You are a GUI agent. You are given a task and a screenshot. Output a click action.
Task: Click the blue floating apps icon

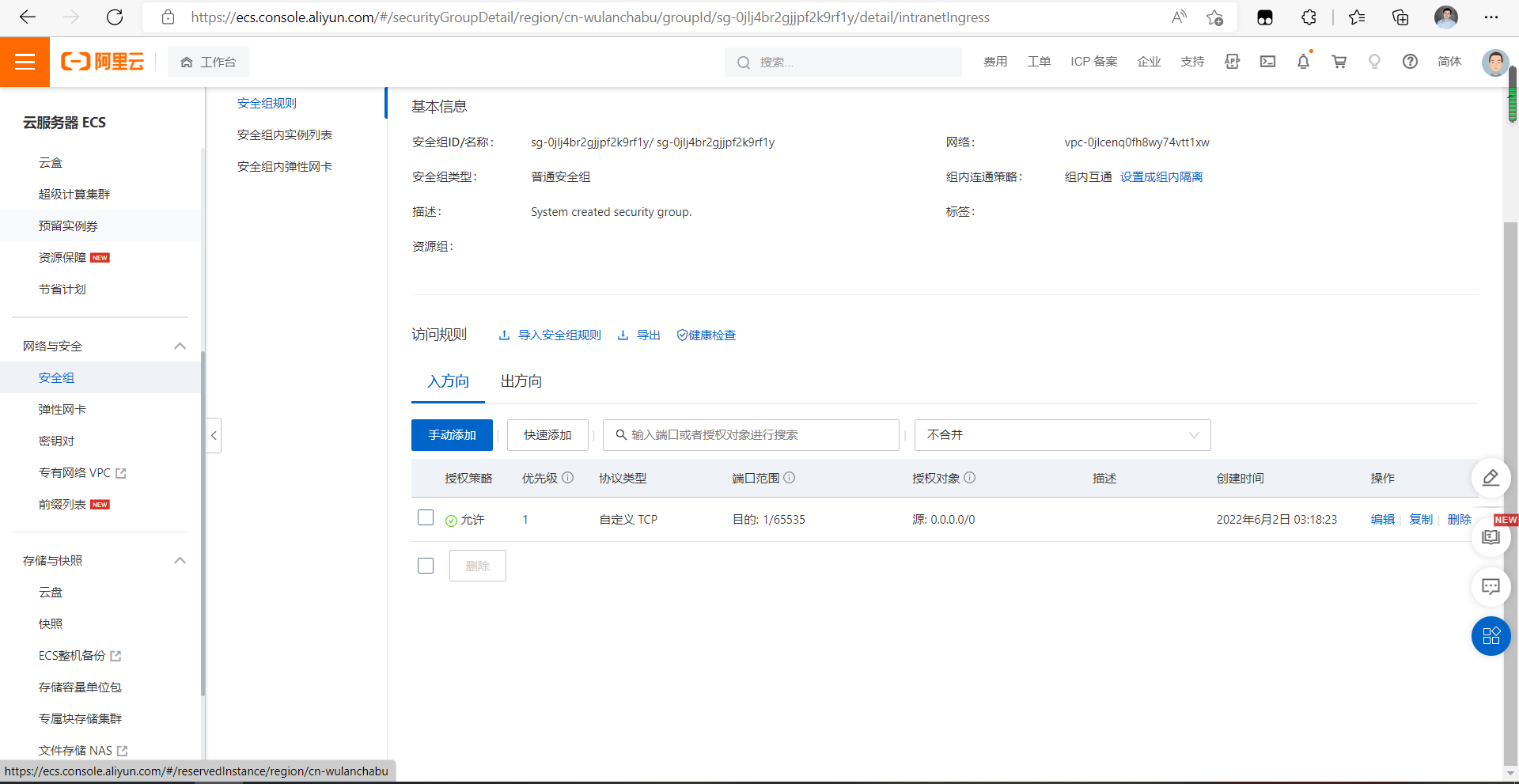(x=1491, y=636)
